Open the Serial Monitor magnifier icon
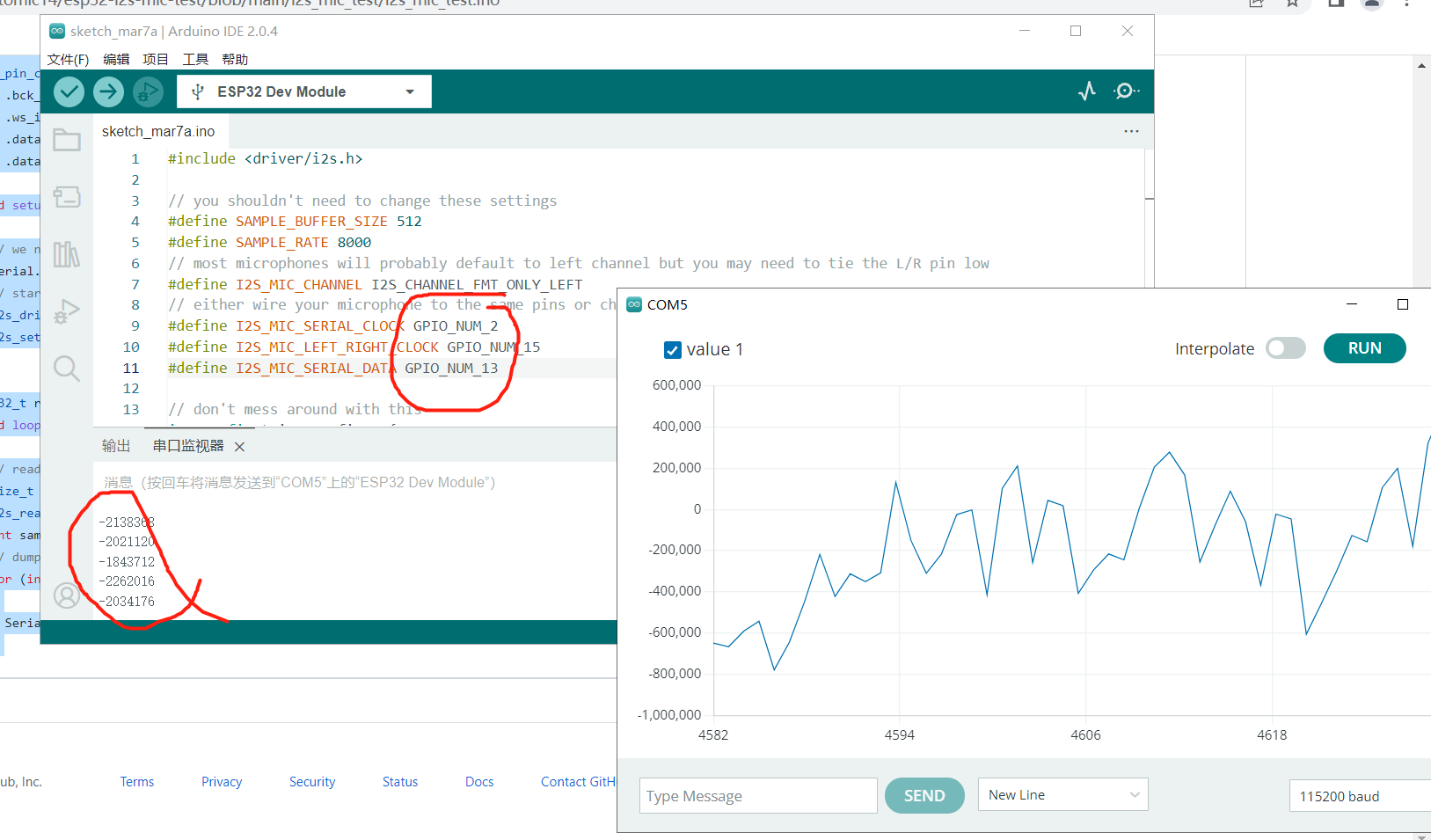The image size is (1431, 840). pos(1126,91)
